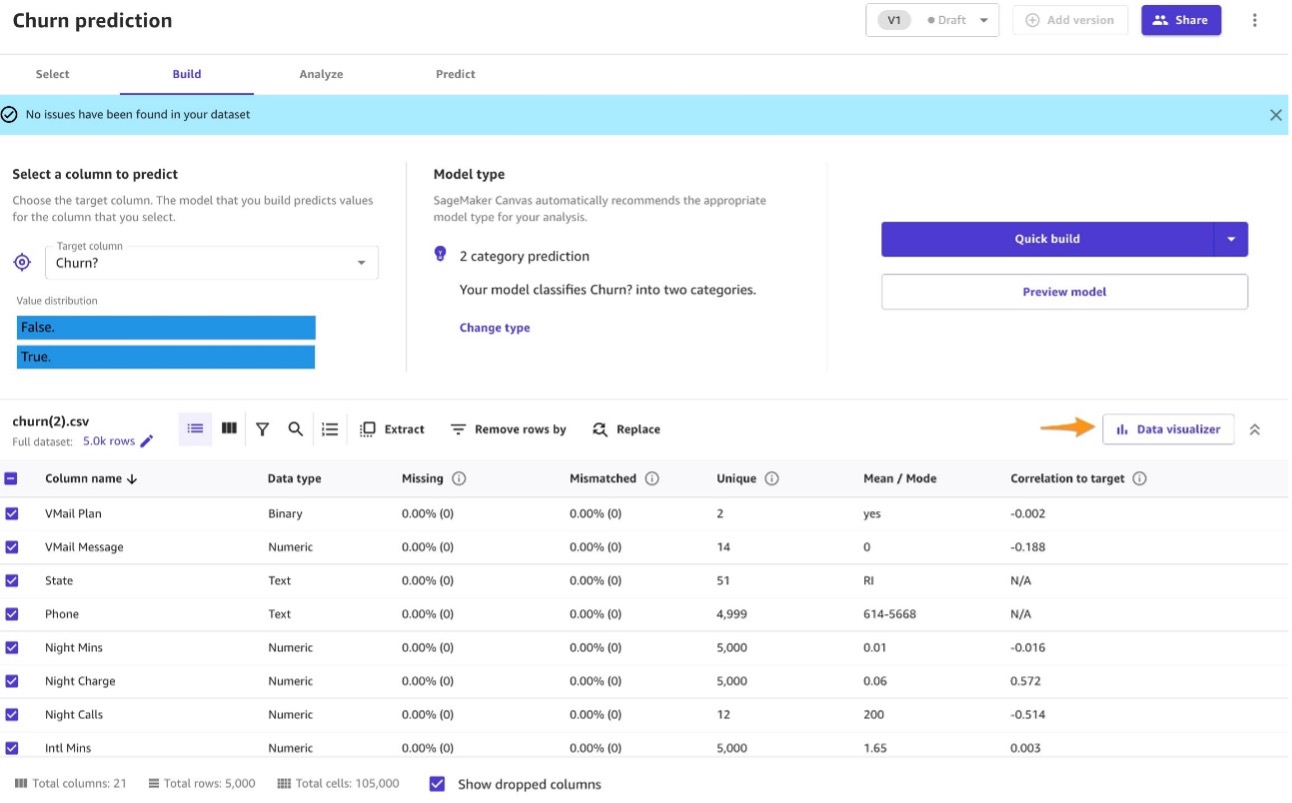This screenshot has width=1292, height=803.
Task: Open the Remove rows by menu
Action: click(508, 429)
